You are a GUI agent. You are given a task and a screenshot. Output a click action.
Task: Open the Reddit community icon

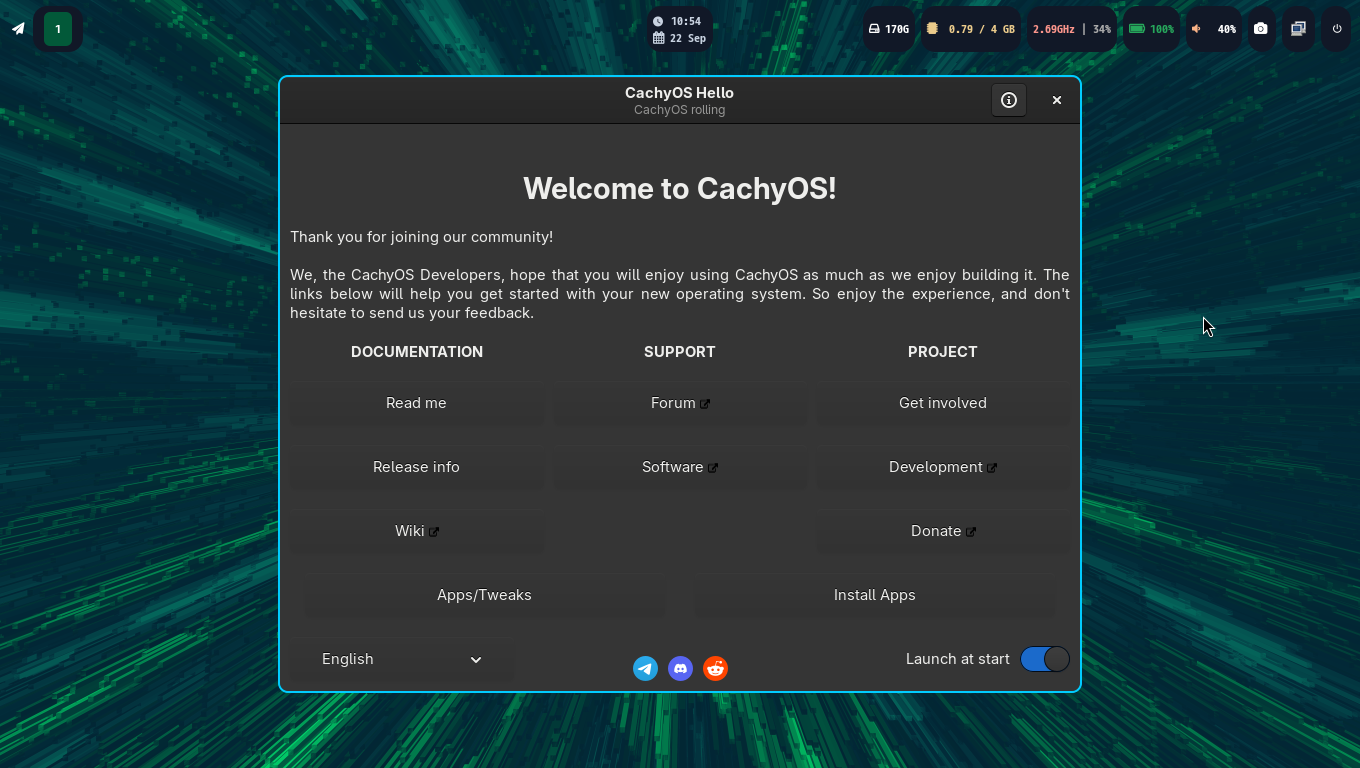715,668
